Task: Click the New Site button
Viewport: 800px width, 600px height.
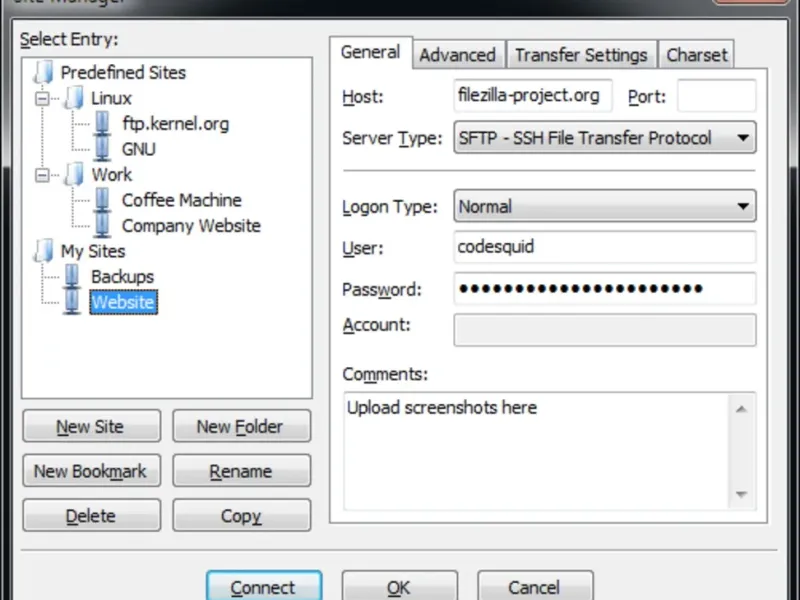Action: click(91, 426)
